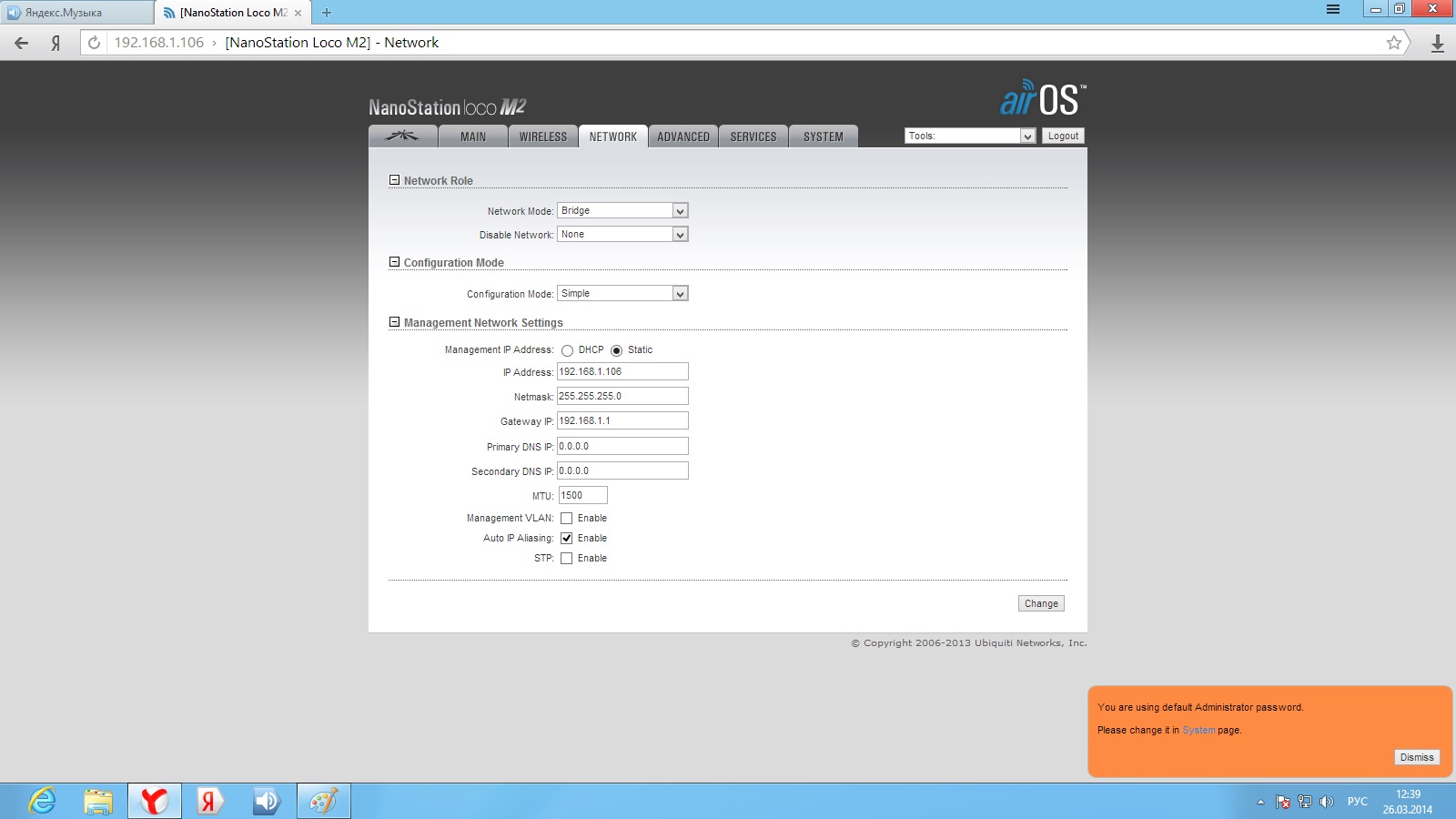
Task: Switch to the Яндекс.Музыка tab
Action: [x=78, y=13]
